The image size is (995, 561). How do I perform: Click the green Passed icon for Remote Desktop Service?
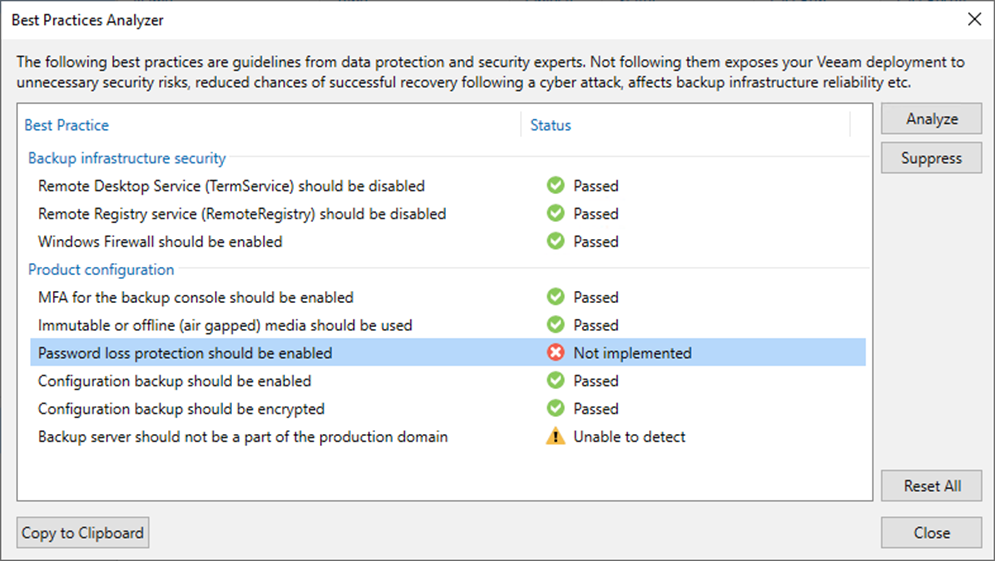(x=555, y=185)
